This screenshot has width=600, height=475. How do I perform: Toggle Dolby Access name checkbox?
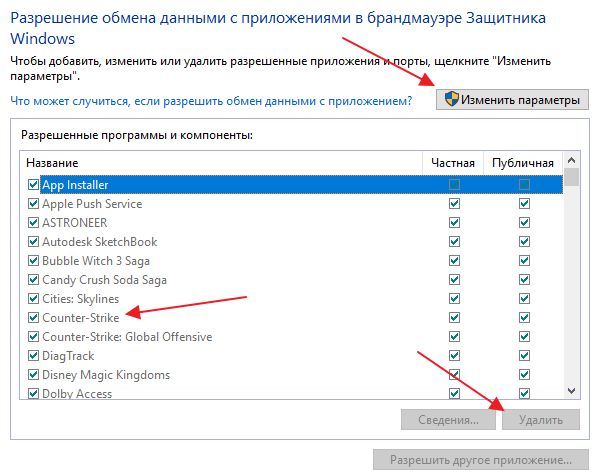coord(33,393)
